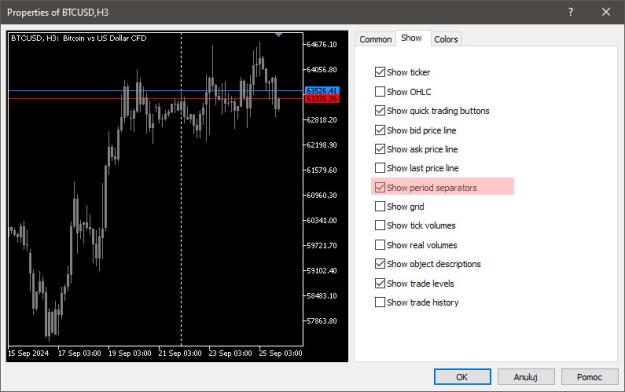
Task: Click price level 61579.60 on scale
Action: [322, 170]
